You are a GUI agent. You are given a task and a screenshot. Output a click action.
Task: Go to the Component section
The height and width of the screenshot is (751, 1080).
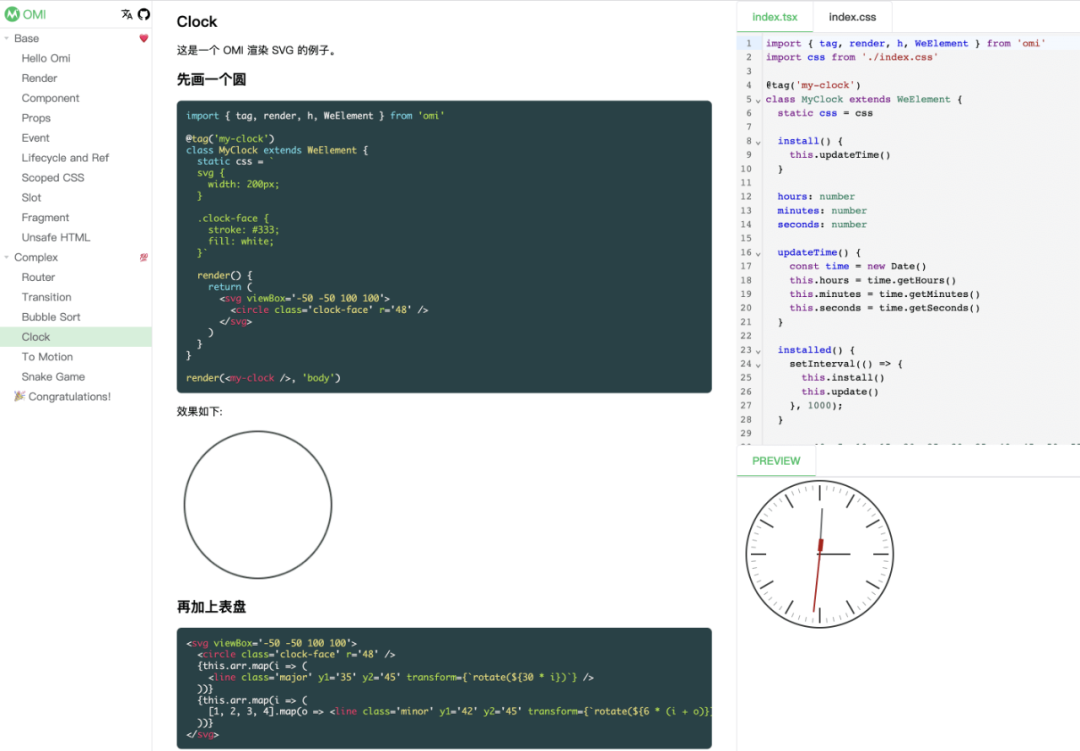tap(50, 99)
